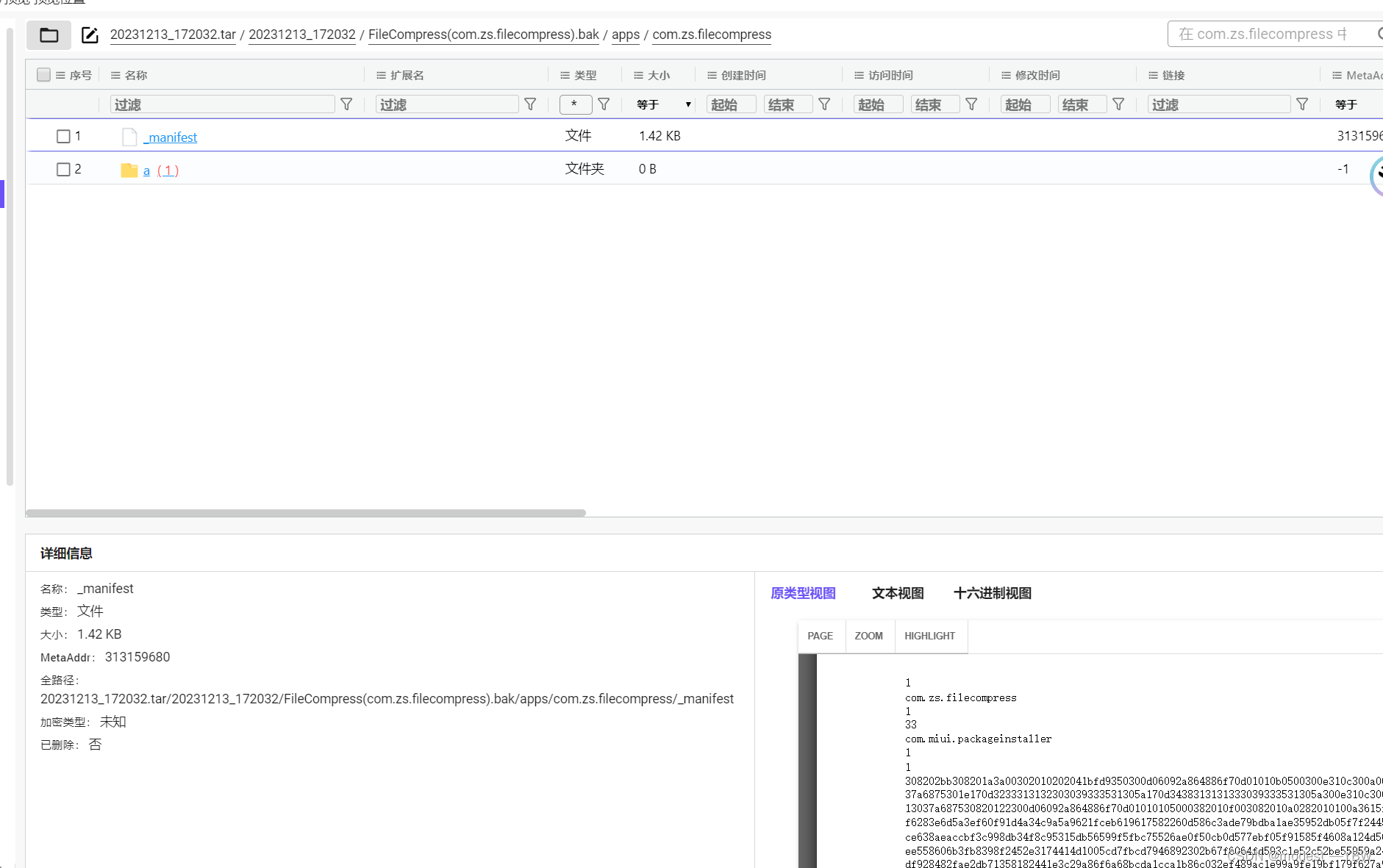This screenshot has width=1383, height=868.
Task: Click the horizontal scrollbar of the file list
Action: [x=306, y=513]
